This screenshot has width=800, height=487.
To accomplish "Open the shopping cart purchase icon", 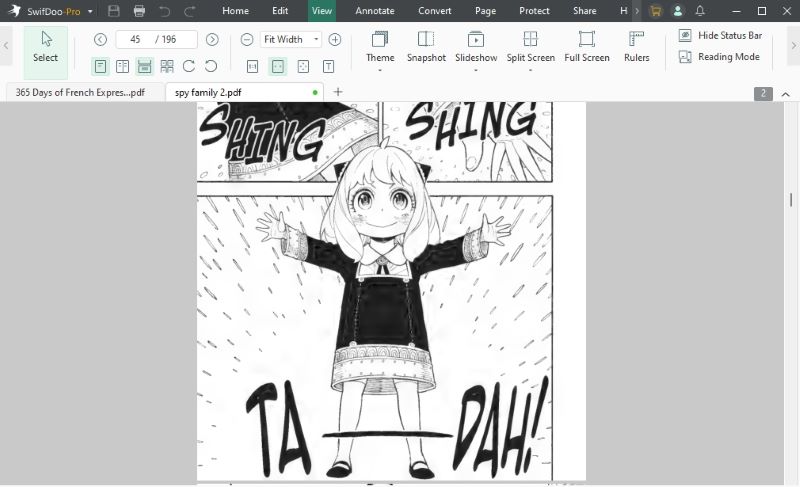I will [655, 11].
